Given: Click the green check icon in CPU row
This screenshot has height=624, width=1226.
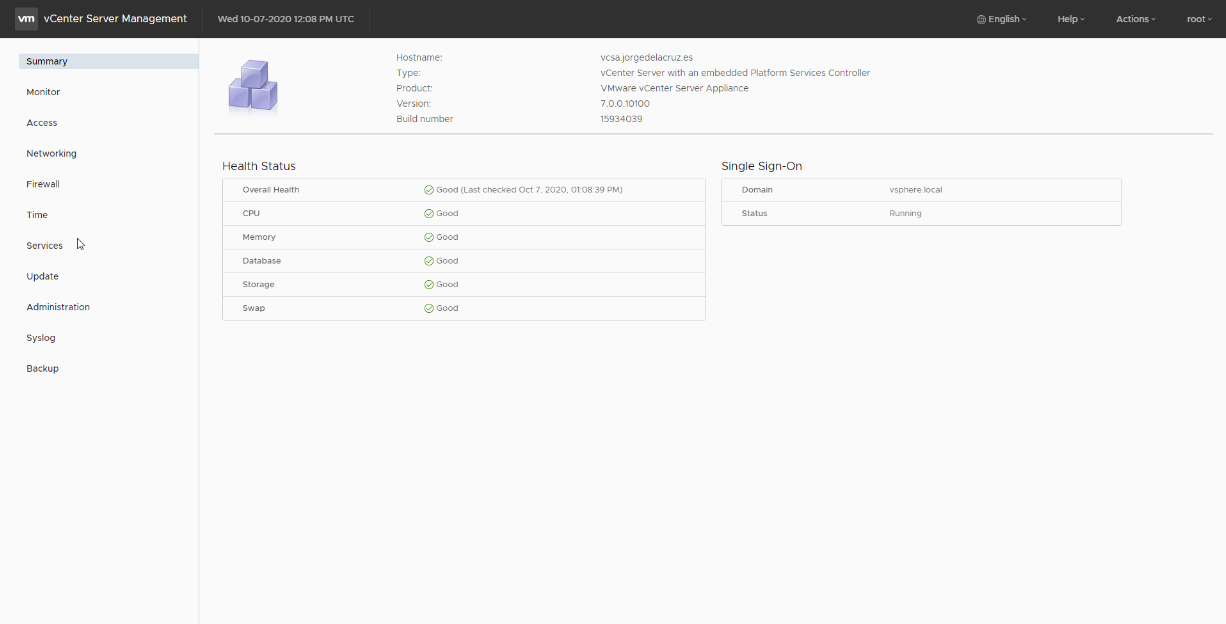Looking at the screenshot, I should pyautogui.click(x=429, y=213).
